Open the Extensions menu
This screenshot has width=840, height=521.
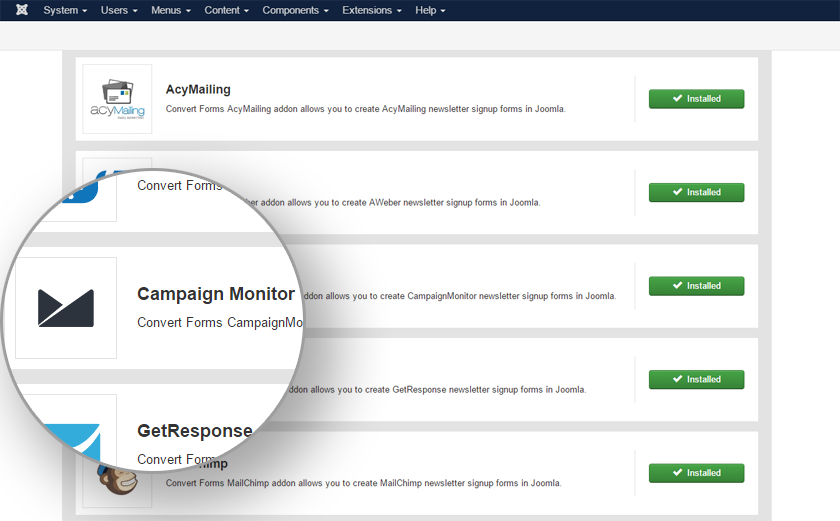click(x=372, y=10)
